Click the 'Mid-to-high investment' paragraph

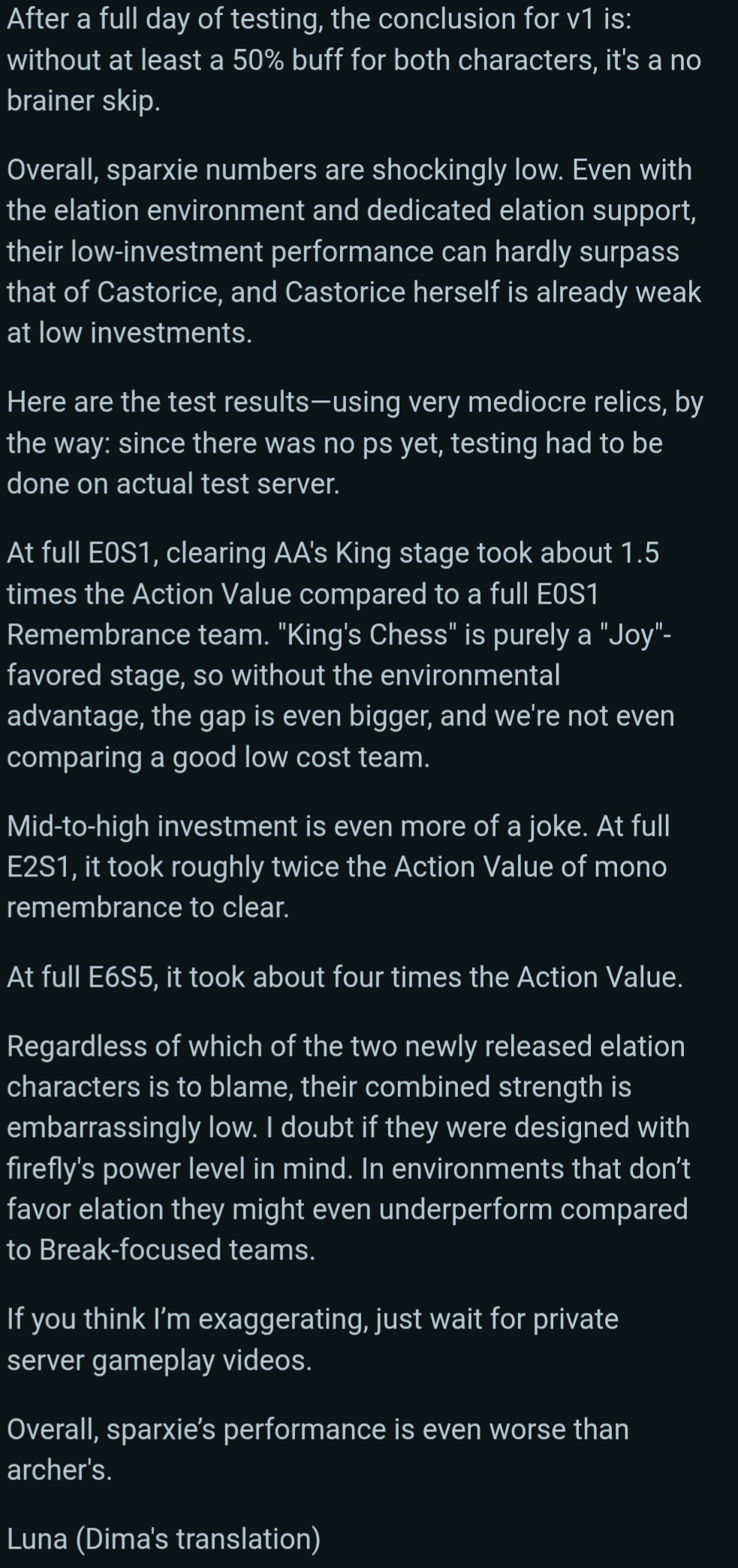[339, 867]
